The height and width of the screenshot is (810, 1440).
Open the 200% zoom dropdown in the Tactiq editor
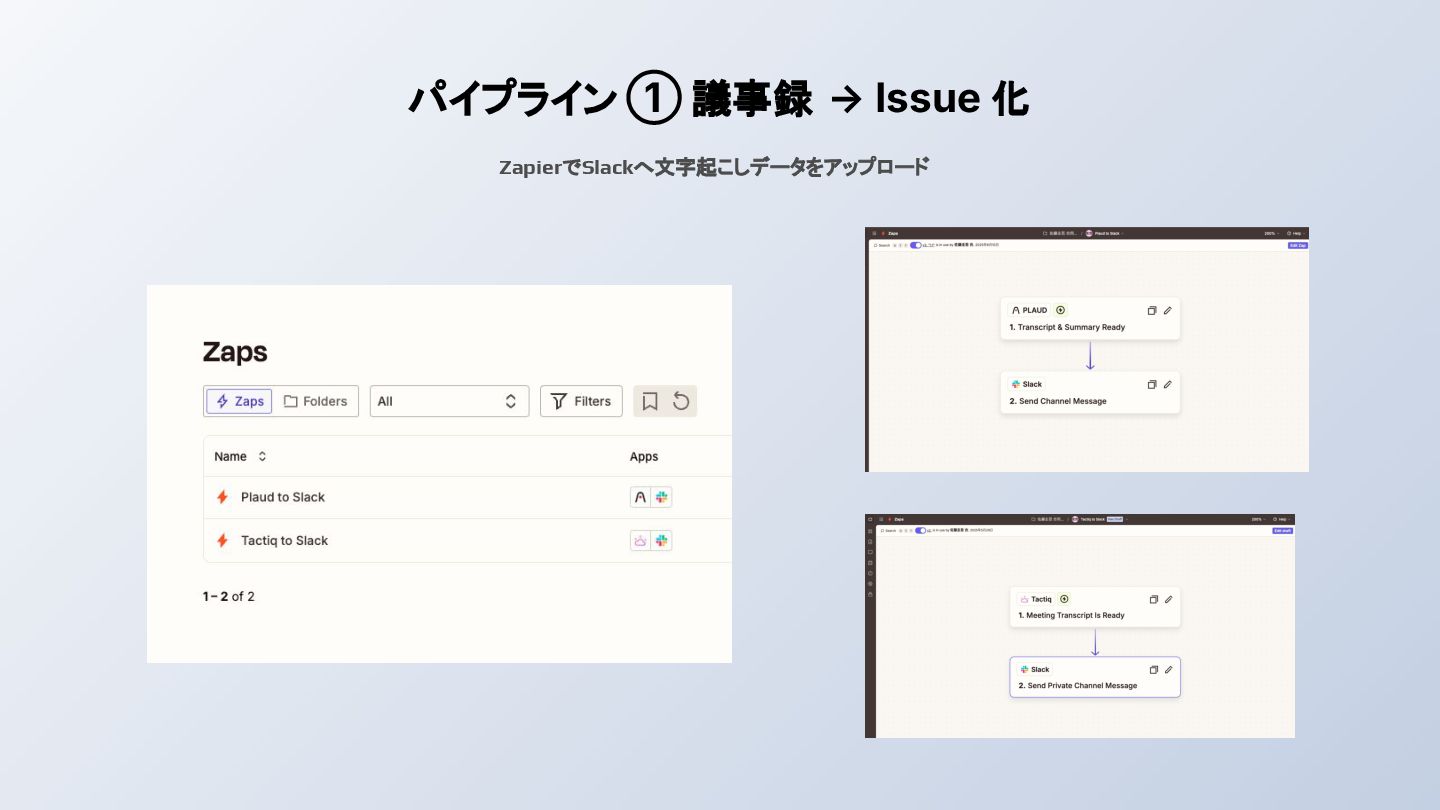click(x=1257, y=519)
